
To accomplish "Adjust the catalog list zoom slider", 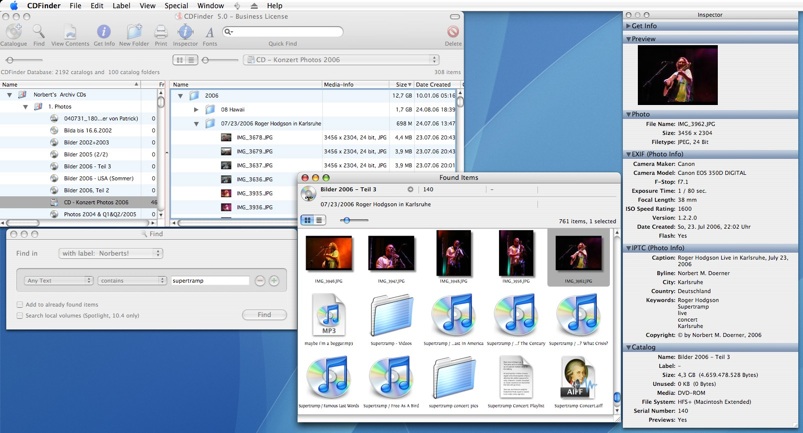I will point(10,60).
